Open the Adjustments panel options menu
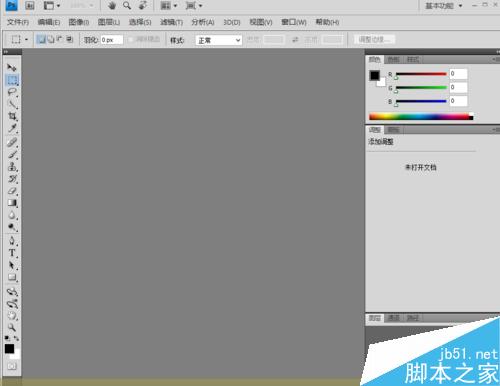Viewport: 500px width, 386px height. pyautogui.click(x=495, y=129)
